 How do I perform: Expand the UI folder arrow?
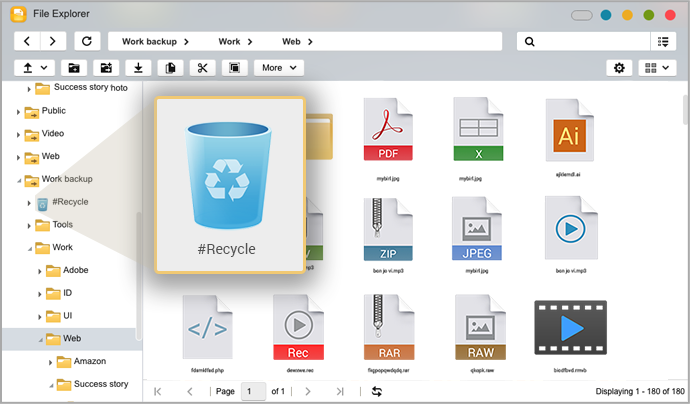point(40,317)
